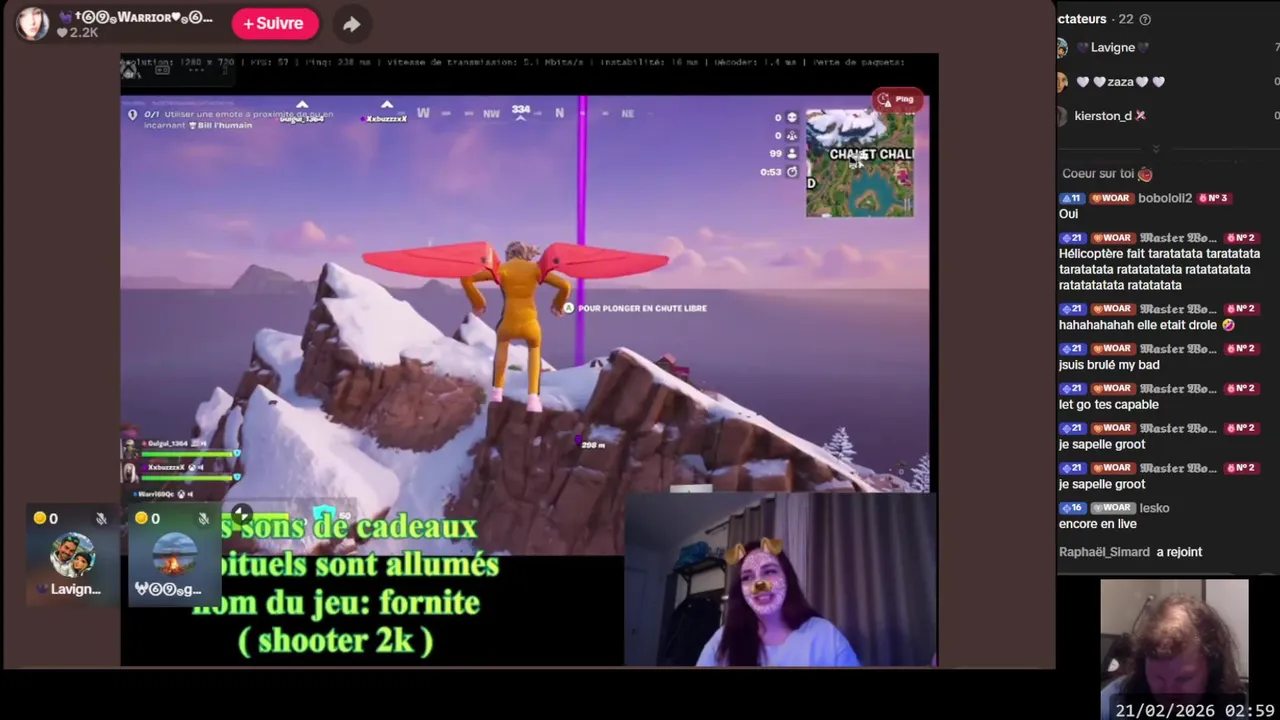
Task: Click the coin counter on campfire guest tile
Action: click(x=148, y=518)
